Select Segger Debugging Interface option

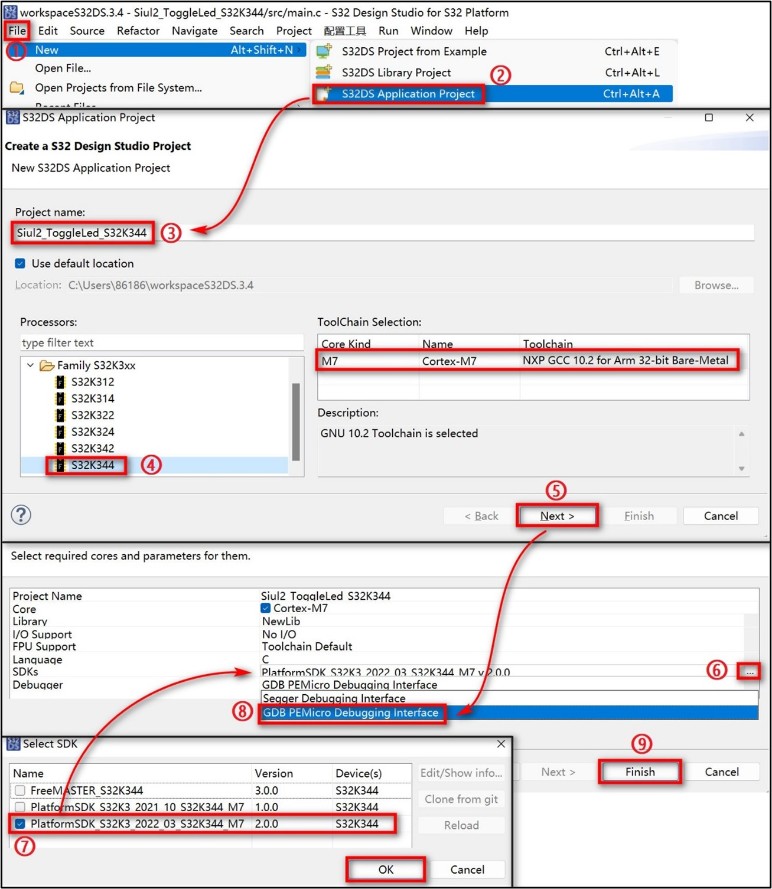coord(509,698)
